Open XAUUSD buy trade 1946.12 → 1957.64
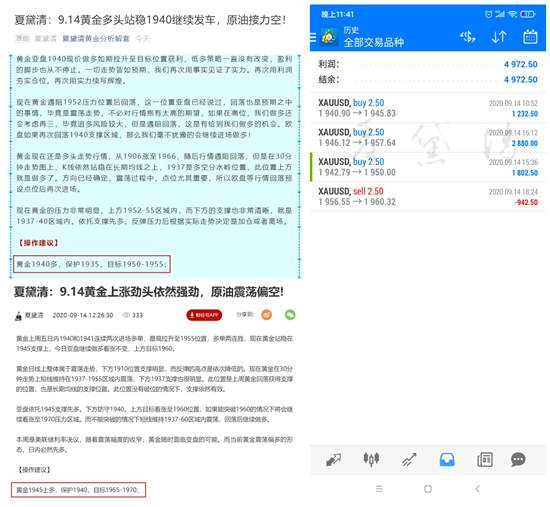This screenshot has width=550, height=507. (428, 138)
